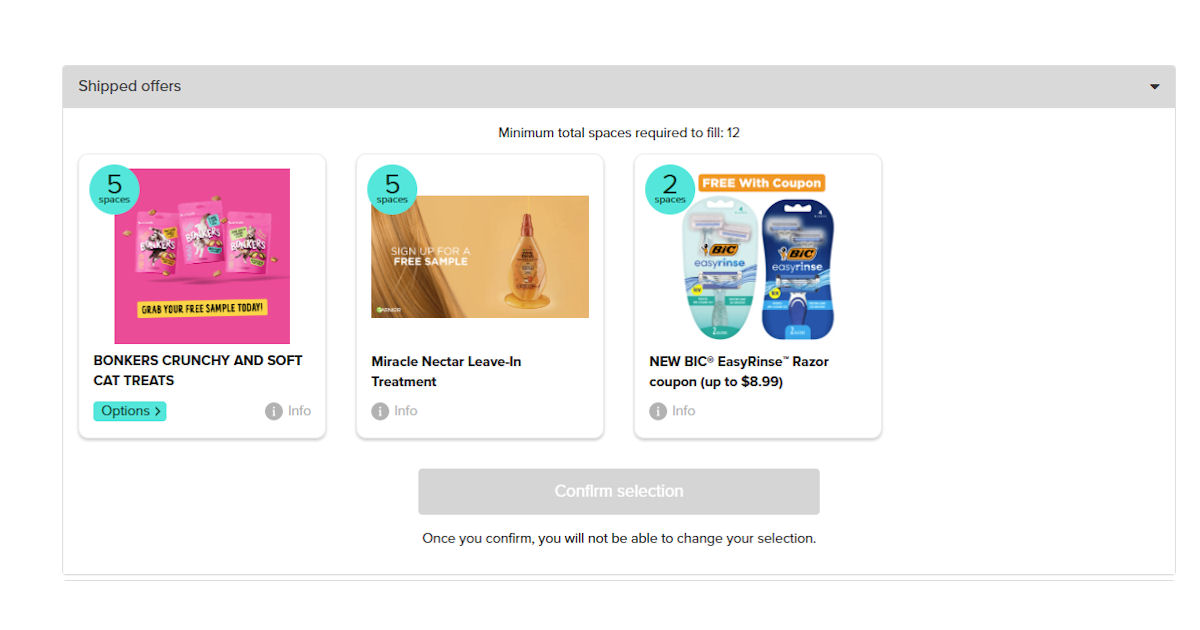The height and width of the screenshot is (630, 1200).
Task: Click the 2 spaces badge on BIC razor card
Action: coord(670,189)
